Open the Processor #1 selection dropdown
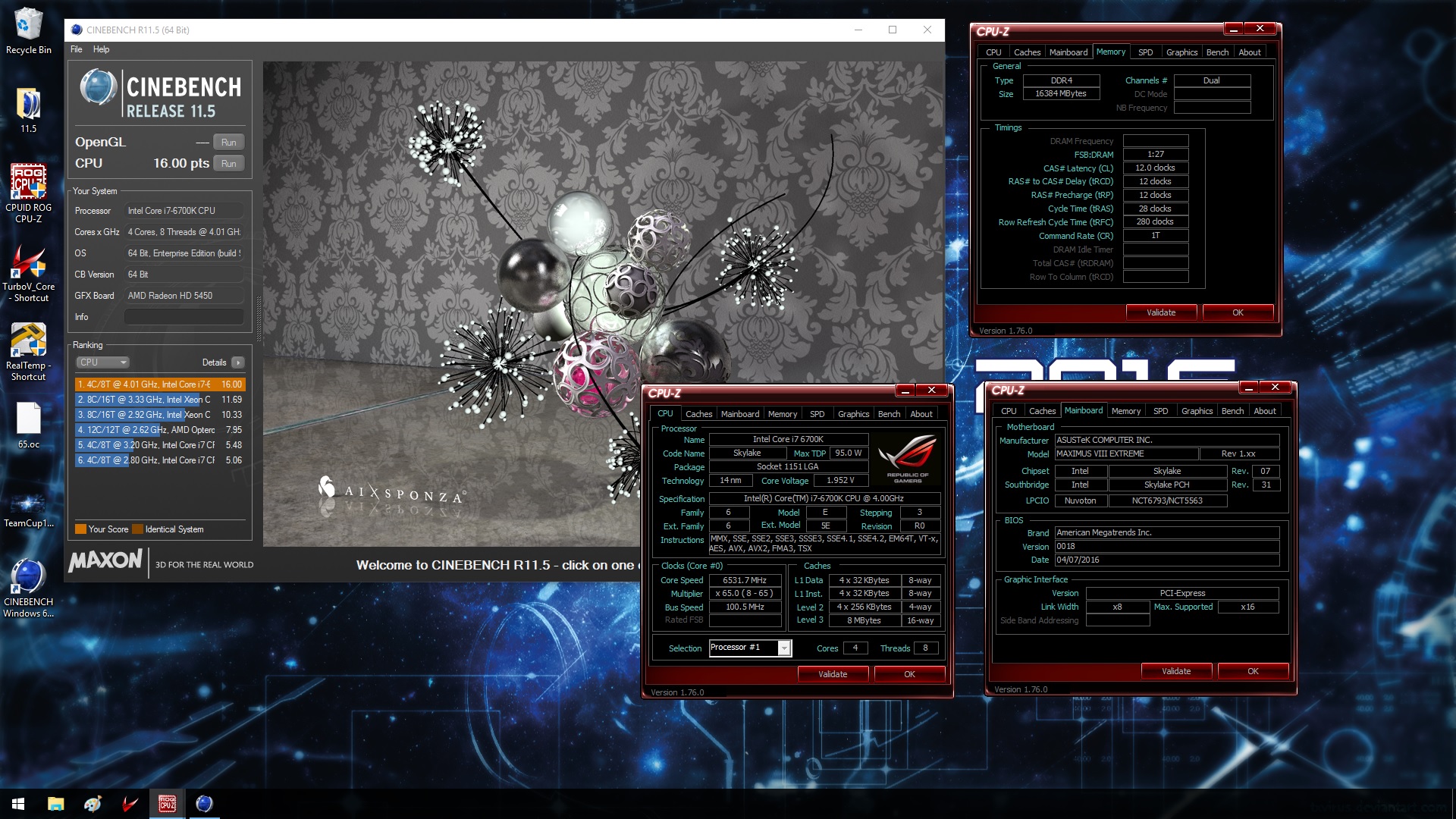The image size is (1456, 819). [x=750, y=648]
